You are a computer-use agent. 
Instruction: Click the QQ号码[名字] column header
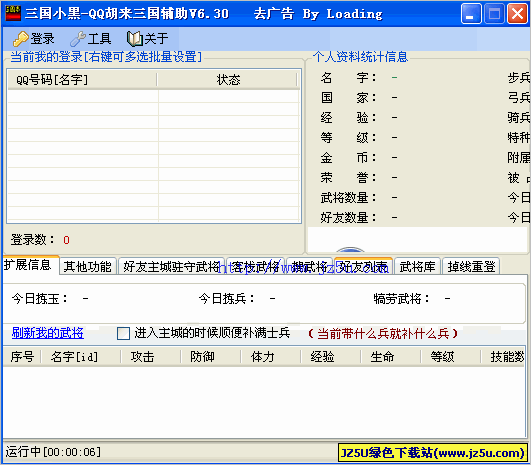(x=82, y=80)
